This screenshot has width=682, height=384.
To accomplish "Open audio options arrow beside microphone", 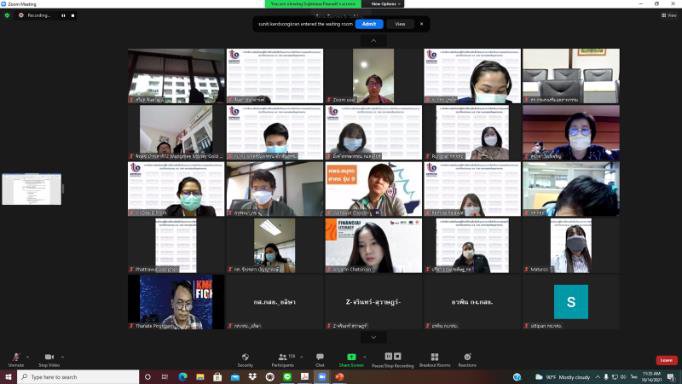I will click(x=28, y=357).
